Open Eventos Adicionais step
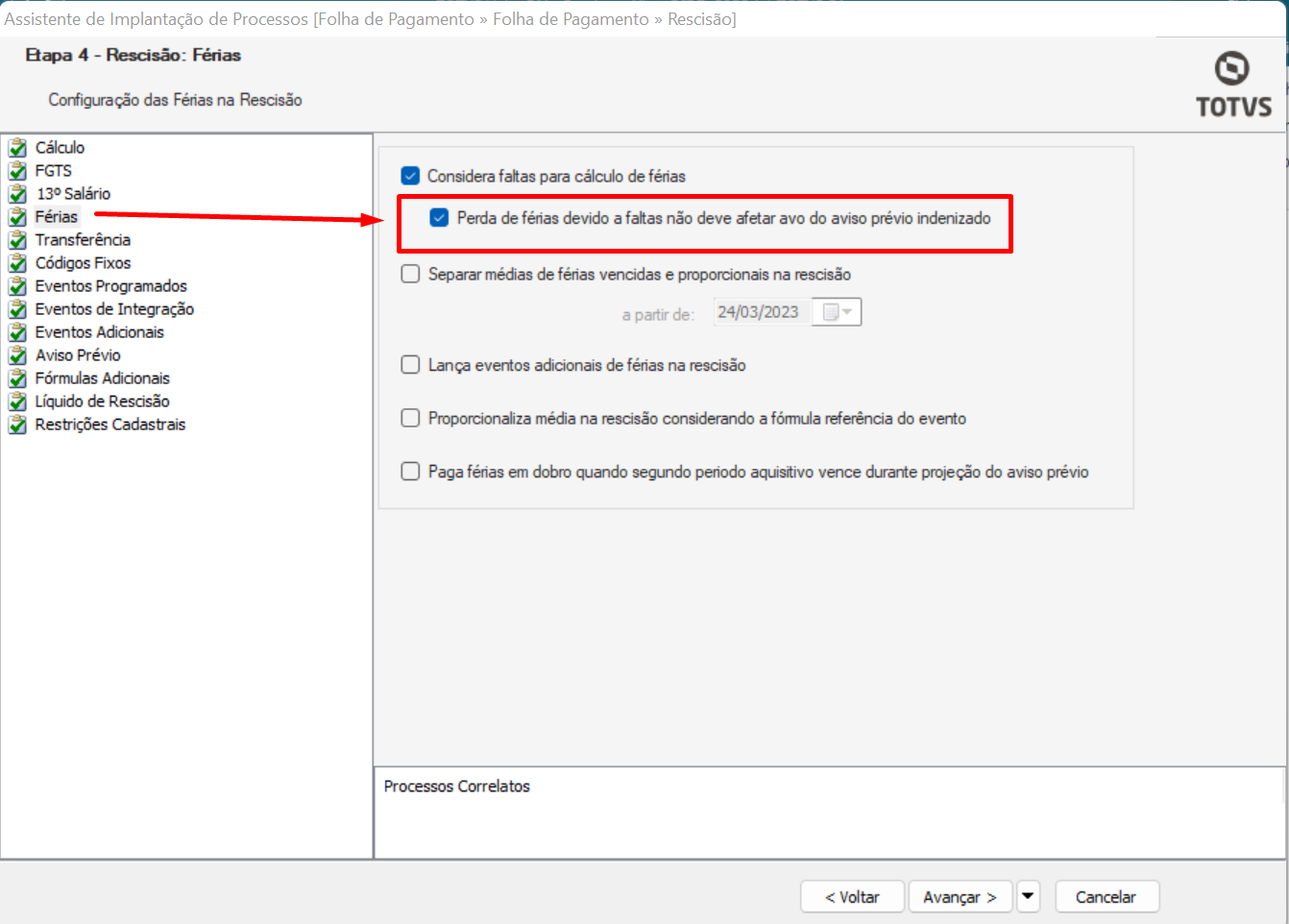1289x924 pixels. point(100,332)
